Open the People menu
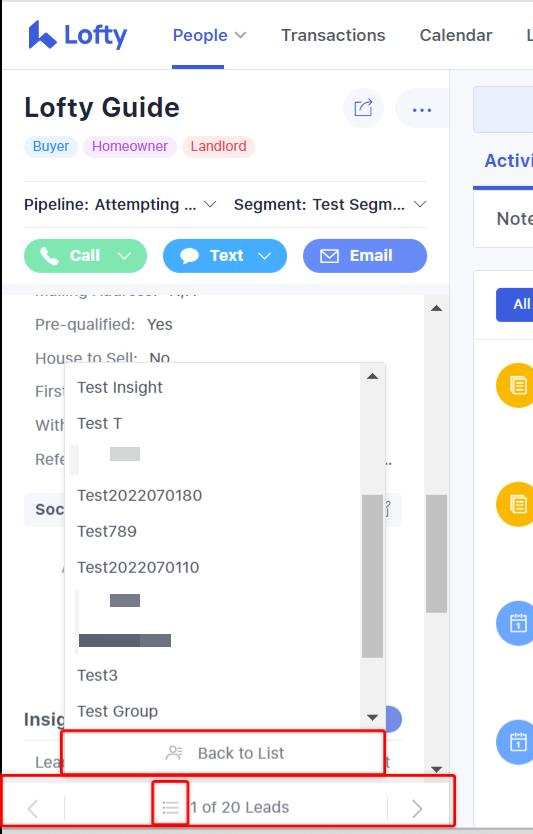Viewport: 533px width, 834px height. (210, 36)
